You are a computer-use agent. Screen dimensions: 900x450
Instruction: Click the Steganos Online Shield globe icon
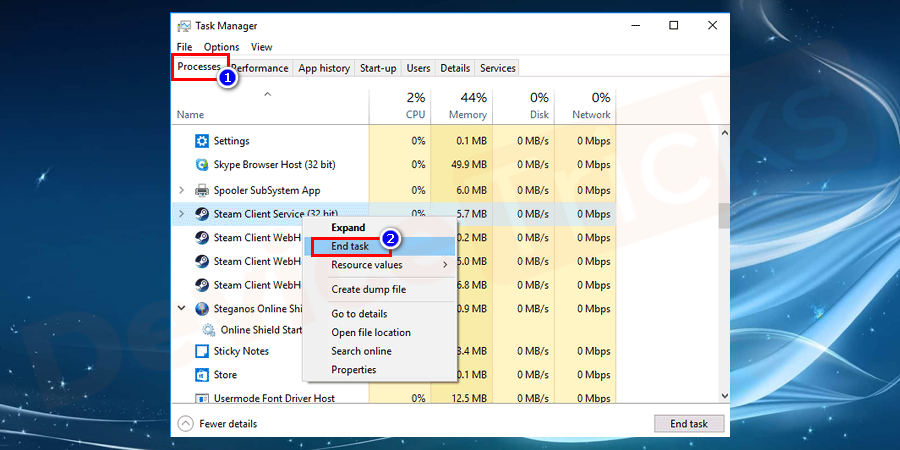[x=201, y=309]
